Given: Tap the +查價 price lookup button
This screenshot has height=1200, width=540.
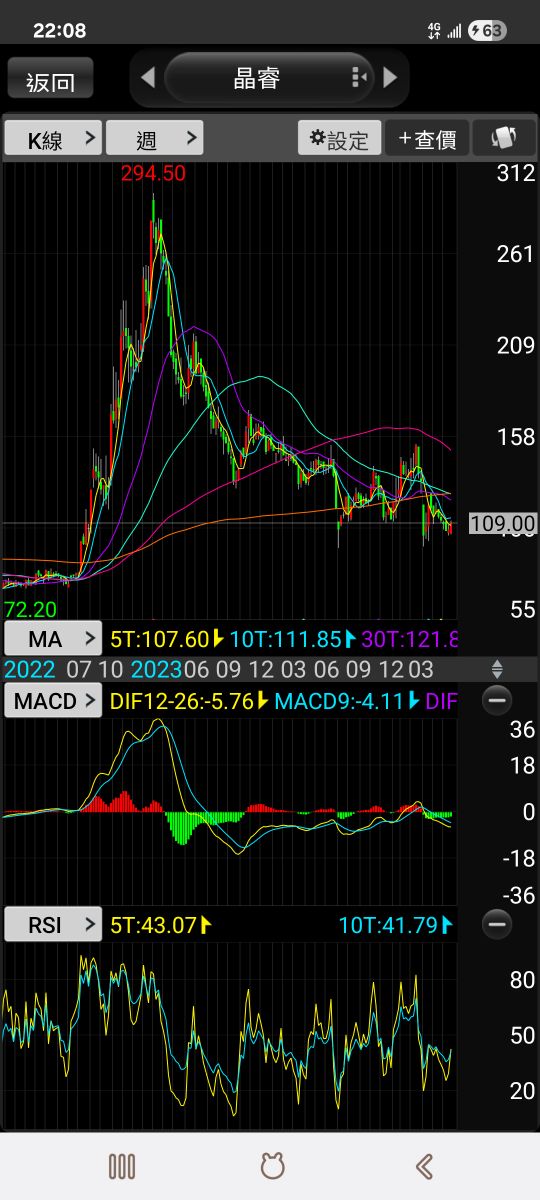Looking at the screenshot, I should coord(428,138).
